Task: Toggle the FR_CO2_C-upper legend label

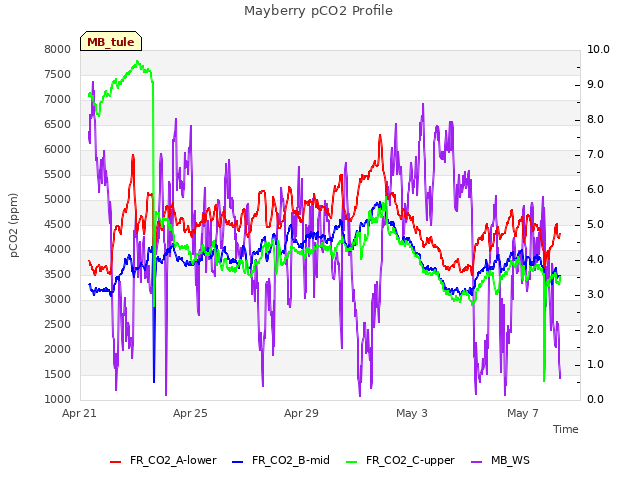Action: [x=410, y=460]
